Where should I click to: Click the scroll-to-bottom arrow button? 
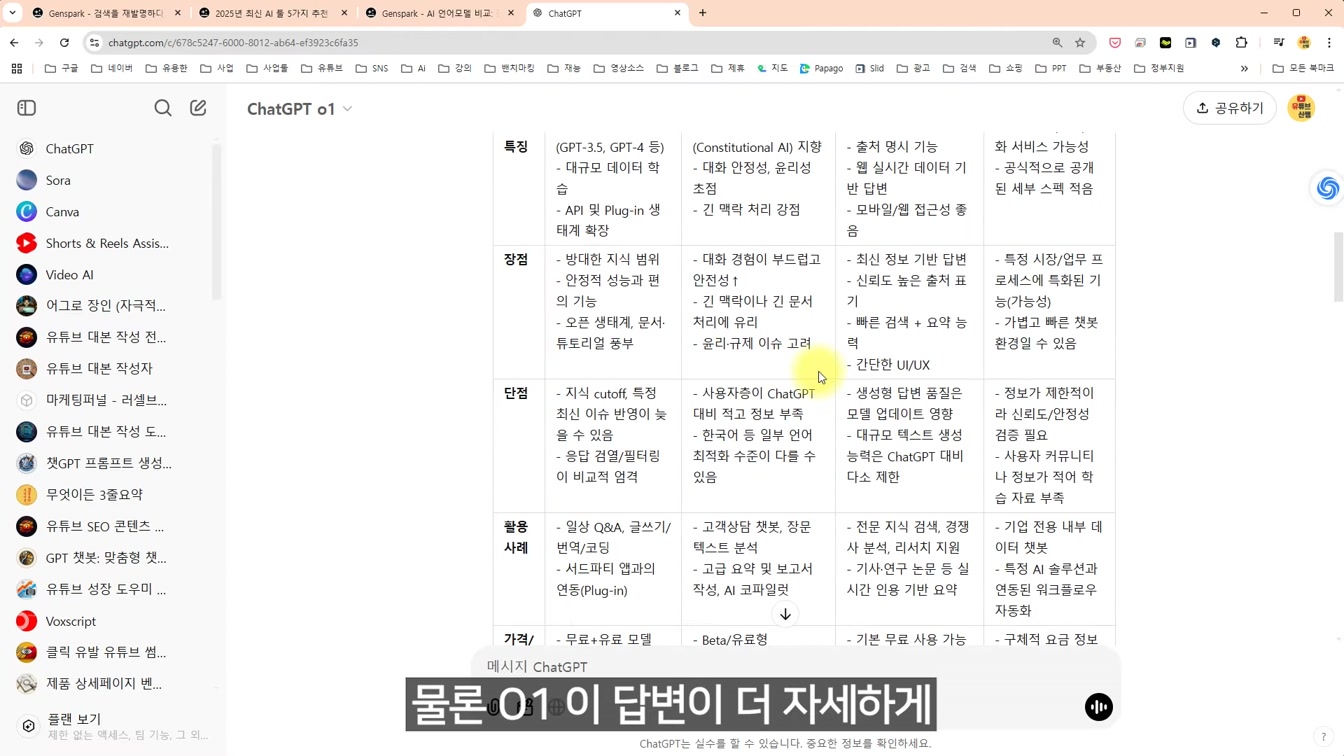click(x=785, y=615)
